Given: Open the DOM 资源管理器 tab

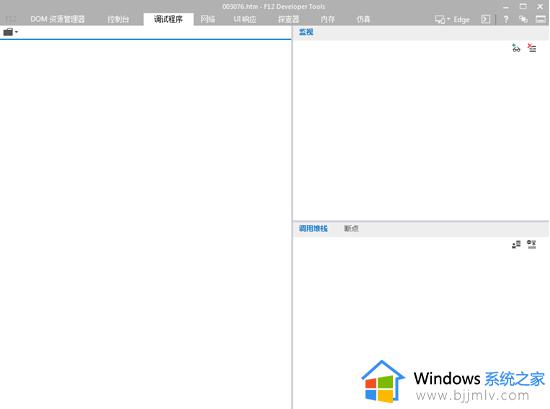Looking at the screenshot, I should [58, 19].
